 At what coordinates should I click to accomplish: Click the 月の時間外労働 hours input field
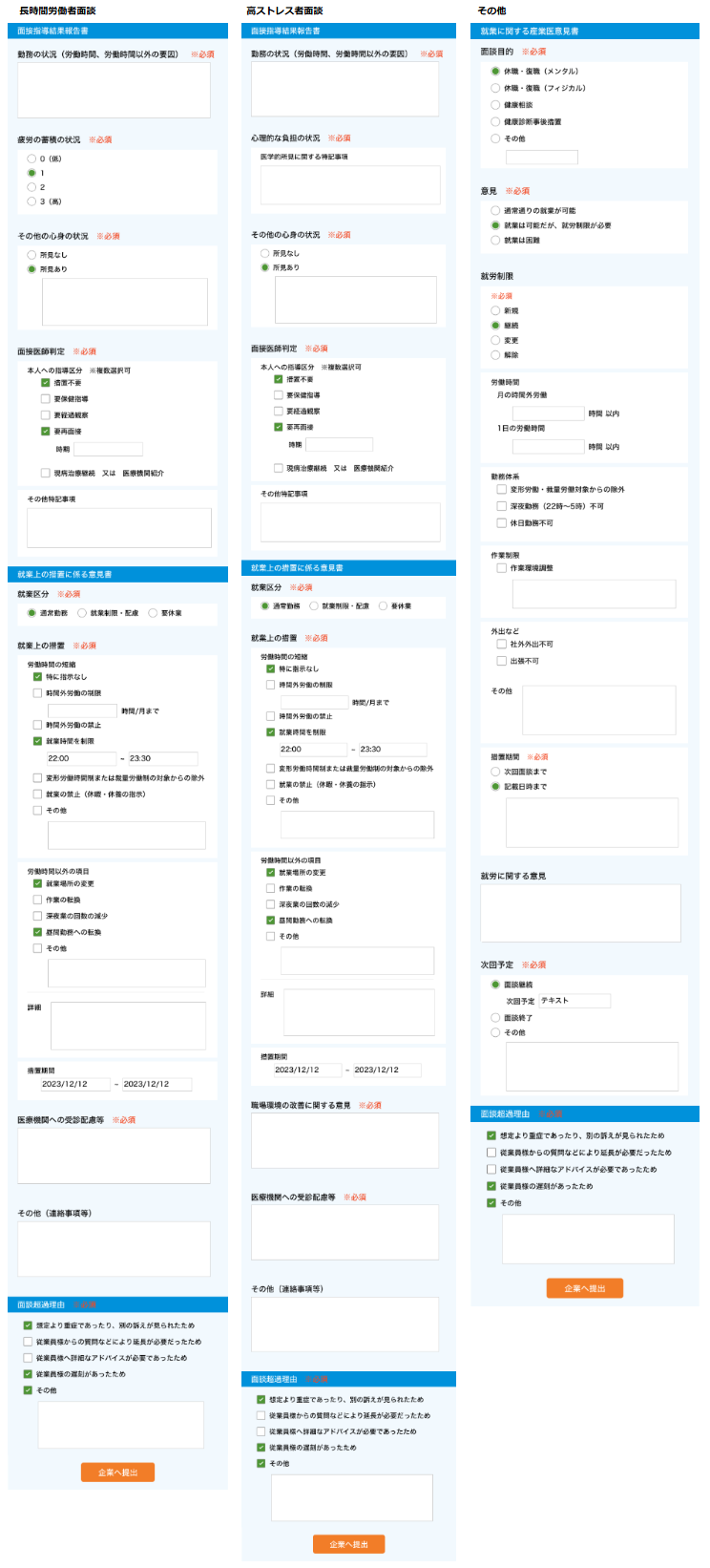548,413
